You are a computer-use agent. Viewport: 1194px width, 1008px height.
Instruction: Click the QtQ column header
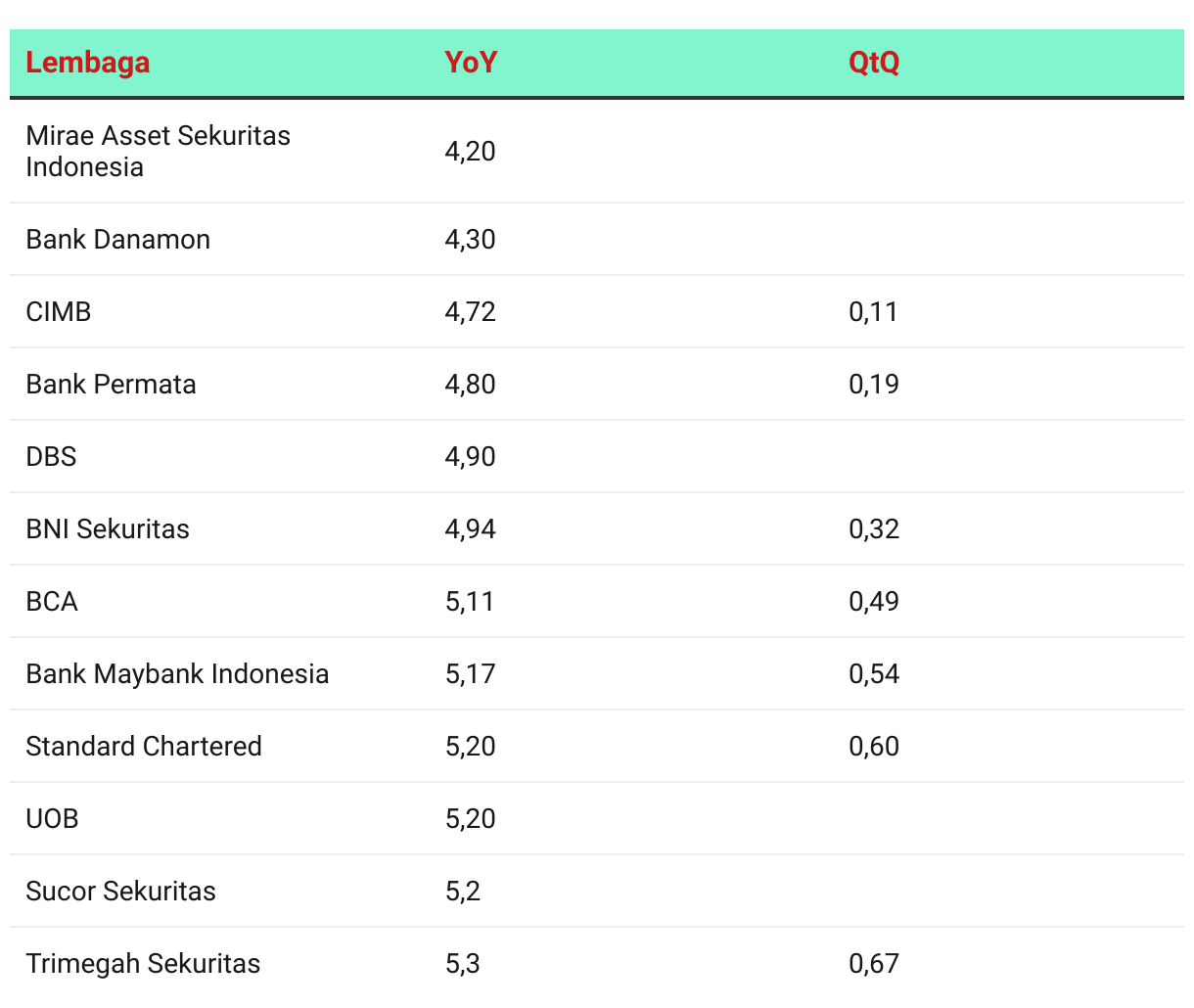(874, 63)
